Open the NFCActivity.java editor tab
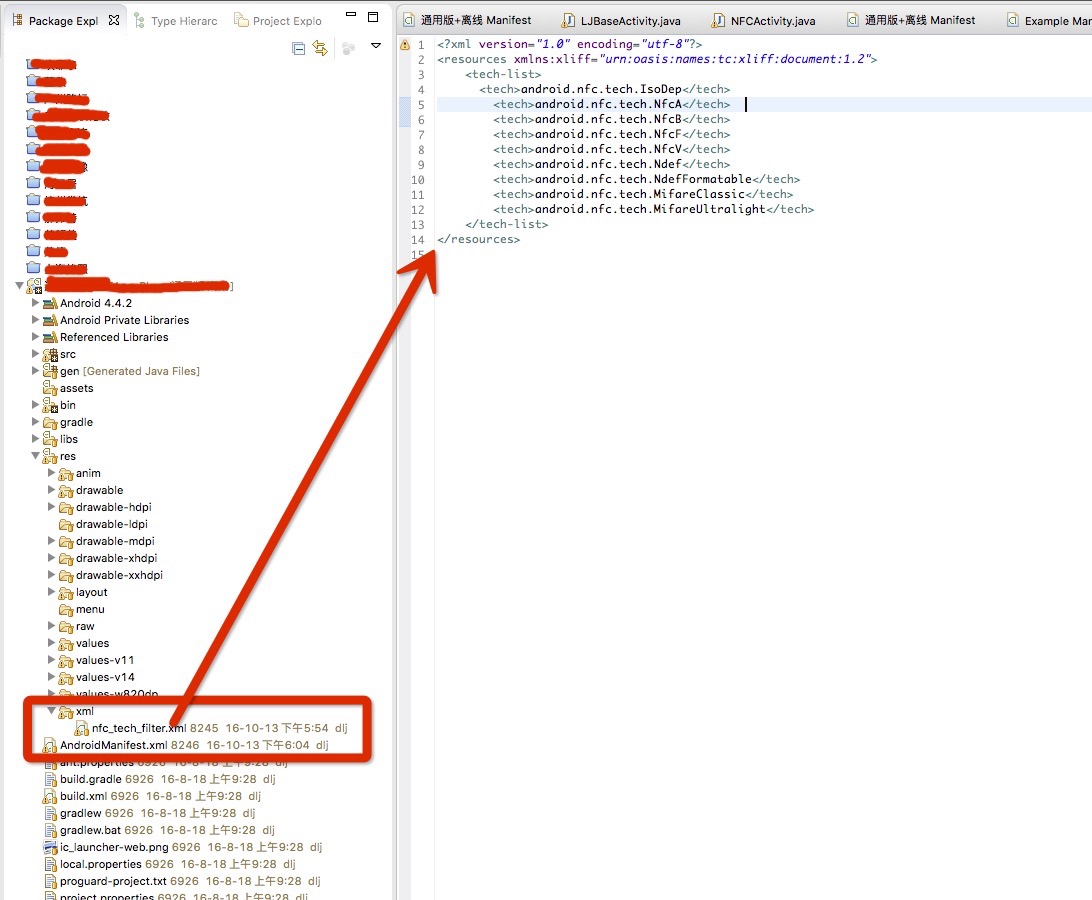The width and height of the screenshot is (1092, 900). click(x=765, y=20)
